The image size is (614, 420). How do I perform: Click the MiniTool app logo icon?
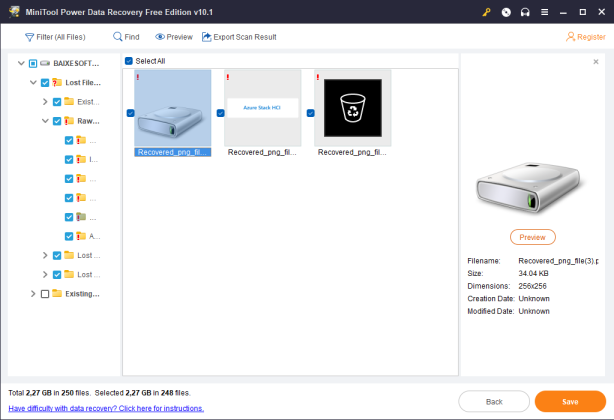coord(14,12)
